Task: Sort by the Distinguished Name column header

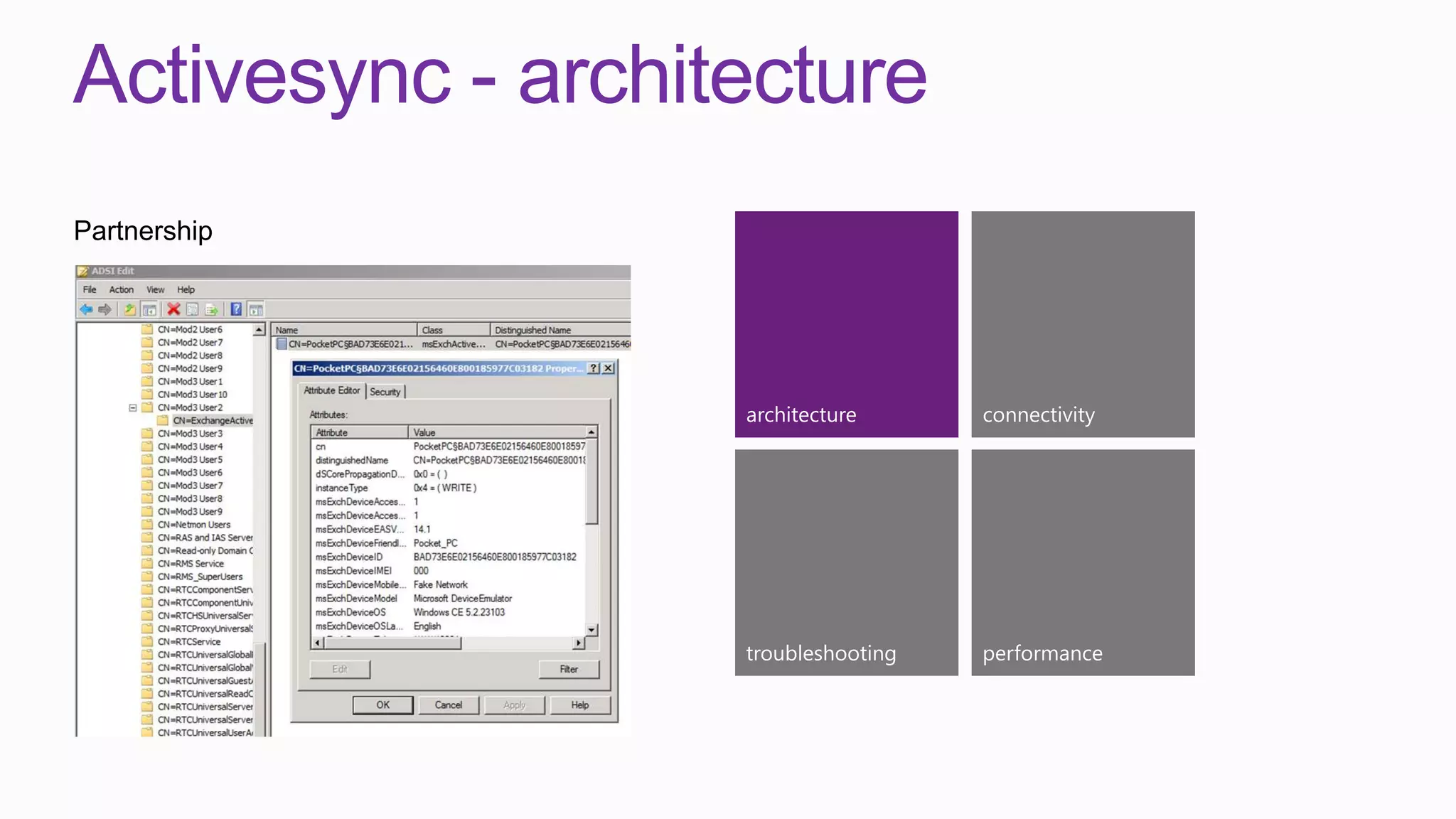Action: click(x=560, y=330)
